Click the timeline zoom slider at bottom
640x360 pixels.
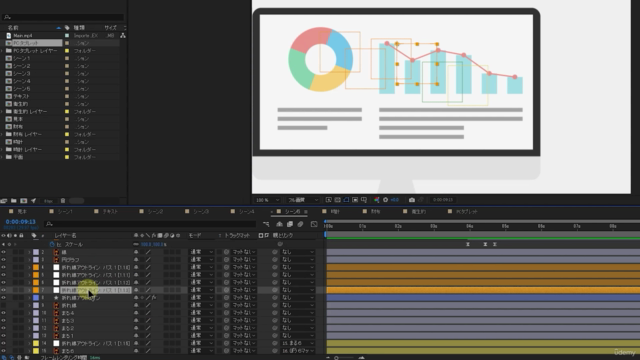[345, 358]
